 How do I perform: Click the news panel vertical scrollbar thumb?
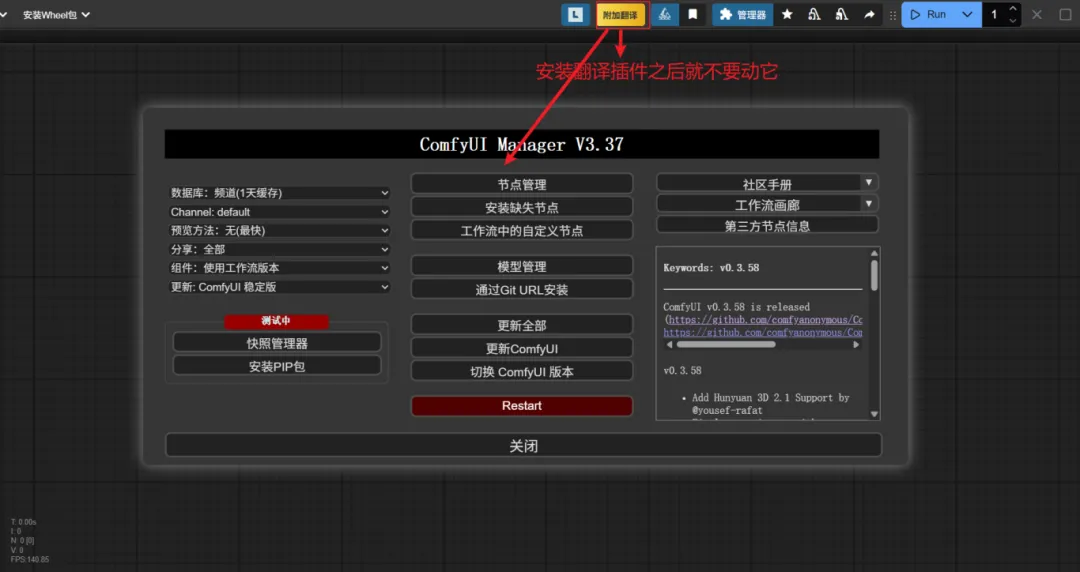[x=874, y=275]
